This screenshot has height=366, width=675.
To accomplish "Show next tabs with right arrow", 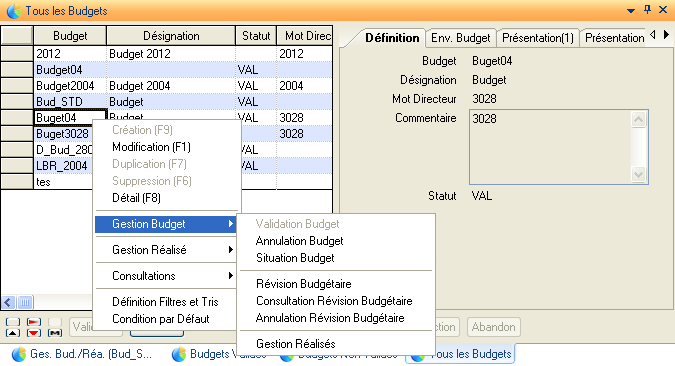I will coord(666,34).
